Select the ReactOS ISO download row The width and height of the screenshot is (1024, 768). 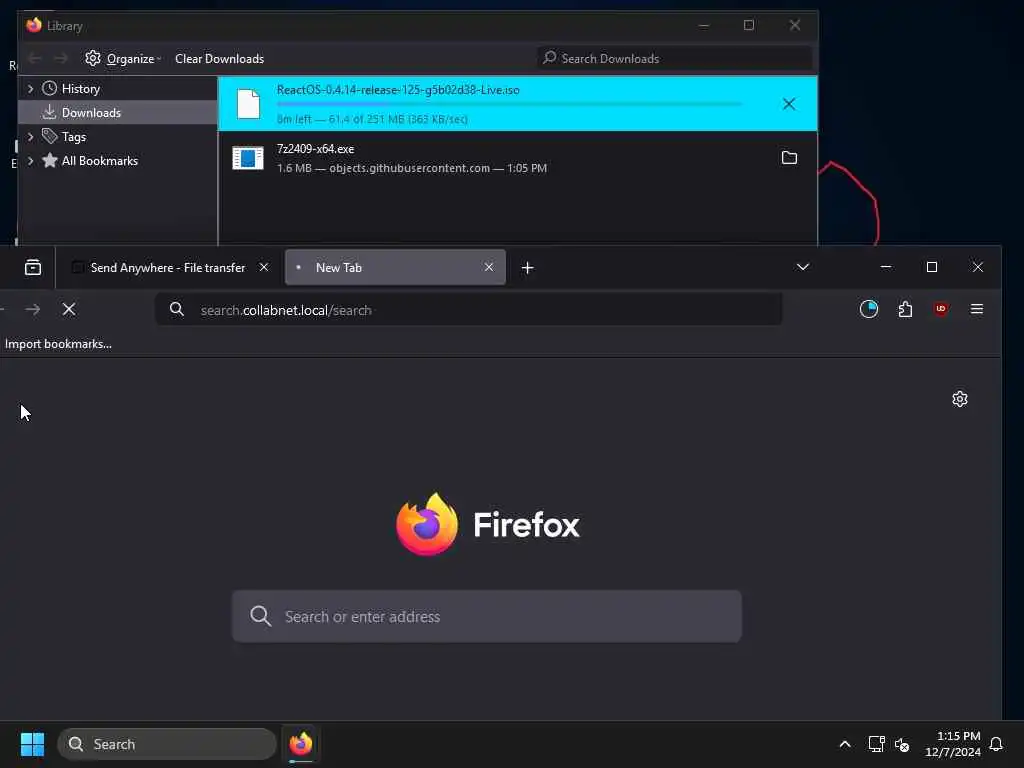click(x=517, y=104)
